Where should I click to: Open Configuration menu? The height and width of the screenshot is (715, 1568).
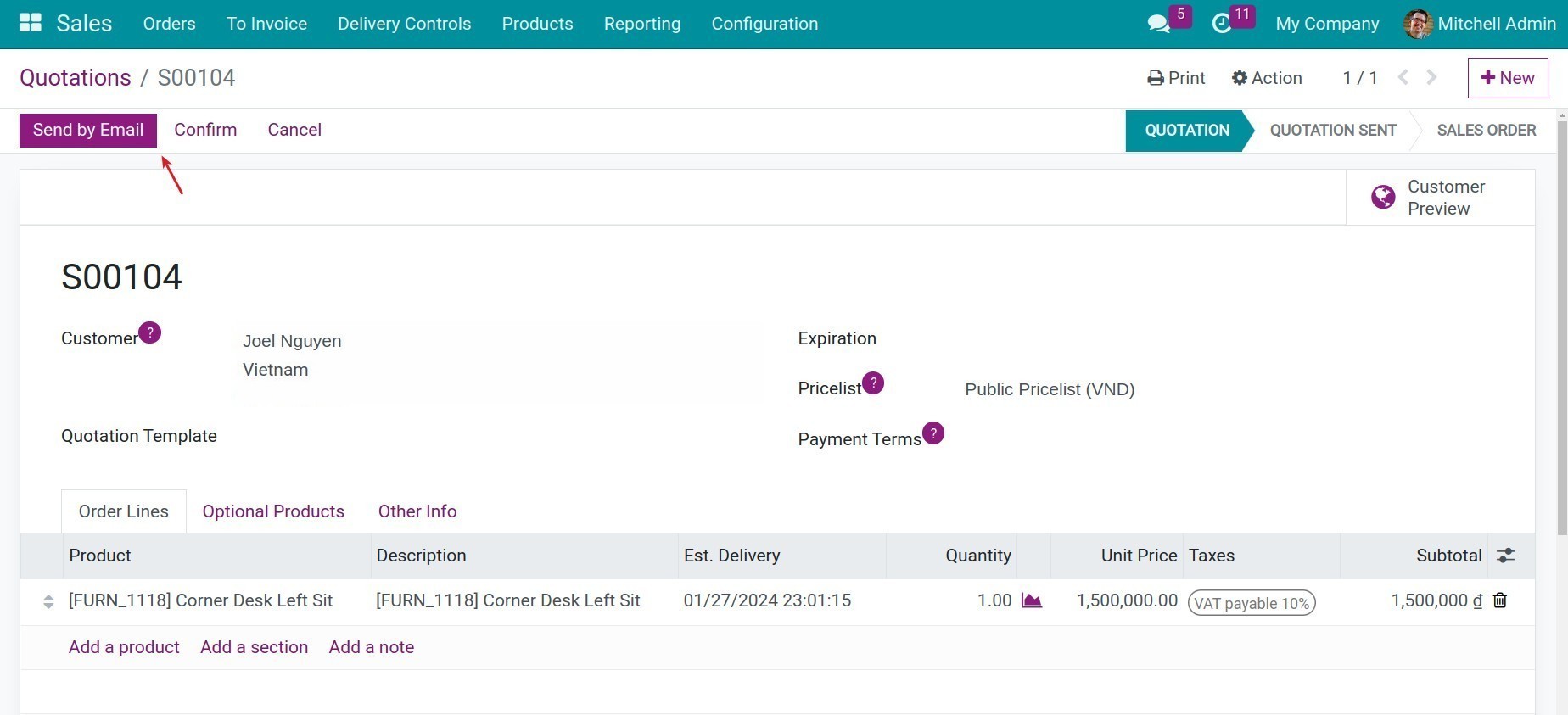(764, 24)
